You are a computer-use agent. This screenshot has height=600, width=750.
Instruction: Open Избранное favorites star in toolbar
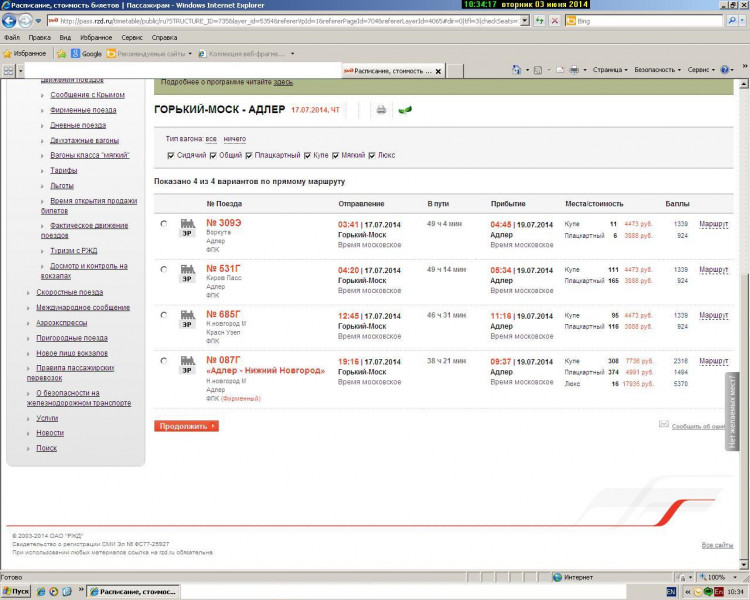coord(27,53)
